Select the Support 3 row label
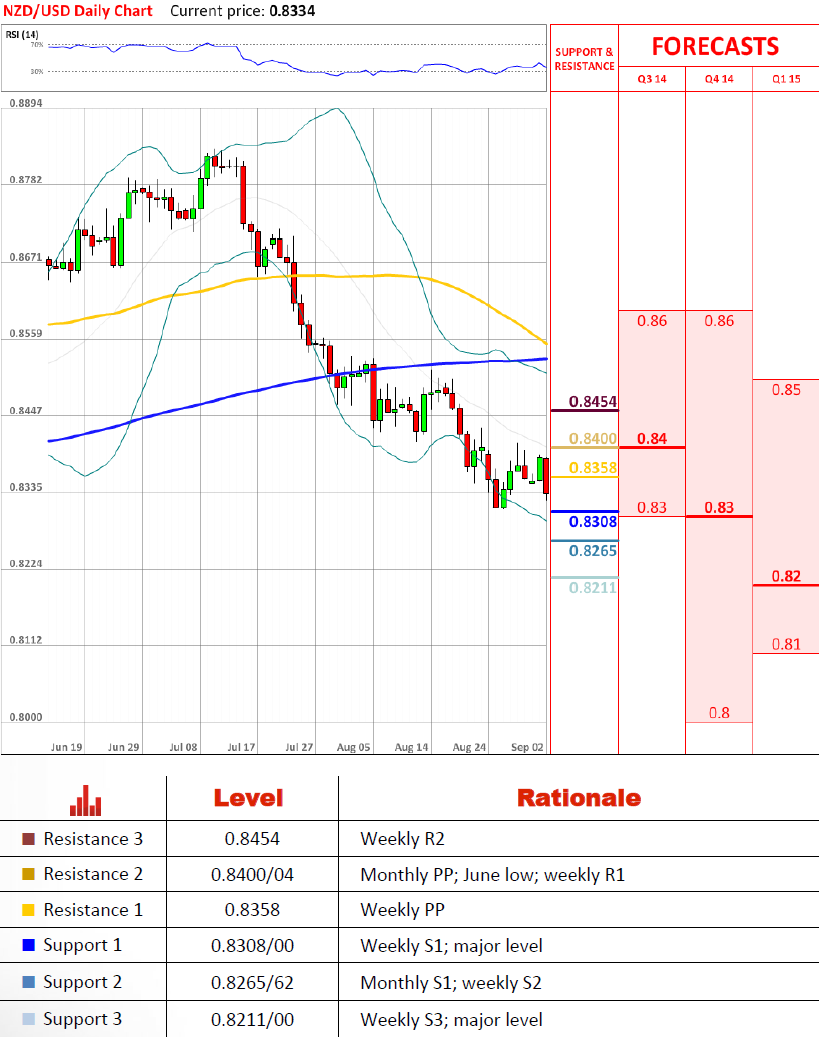Image resolution: width=819 pixels, height=1037 pixels. tap(83, 1020)
